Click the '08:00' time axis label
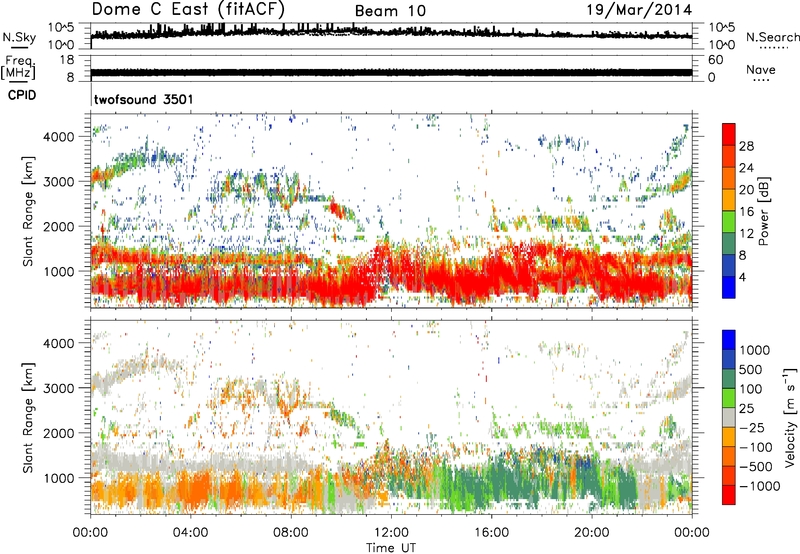Image resolution: width=800 pixels, height=554 pixels. [x=291, y=533]
